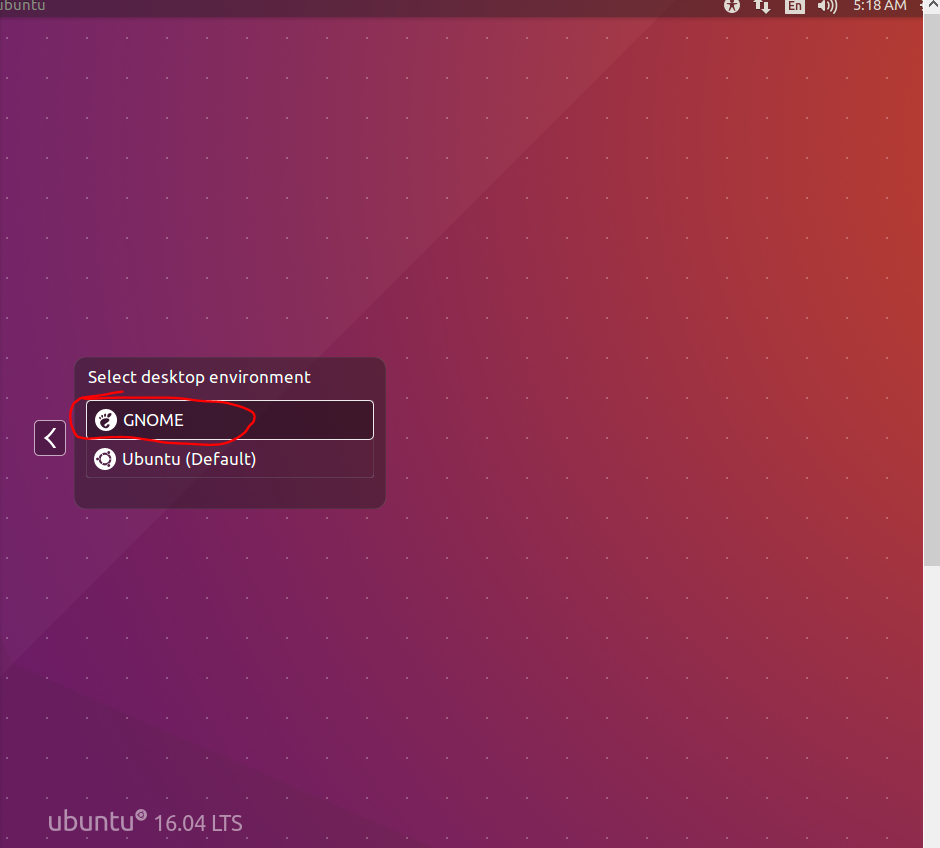The height and width of the screenshot is (848, 940).
Task: Select the Ubuntu (Default) session option
Action: 230,459
